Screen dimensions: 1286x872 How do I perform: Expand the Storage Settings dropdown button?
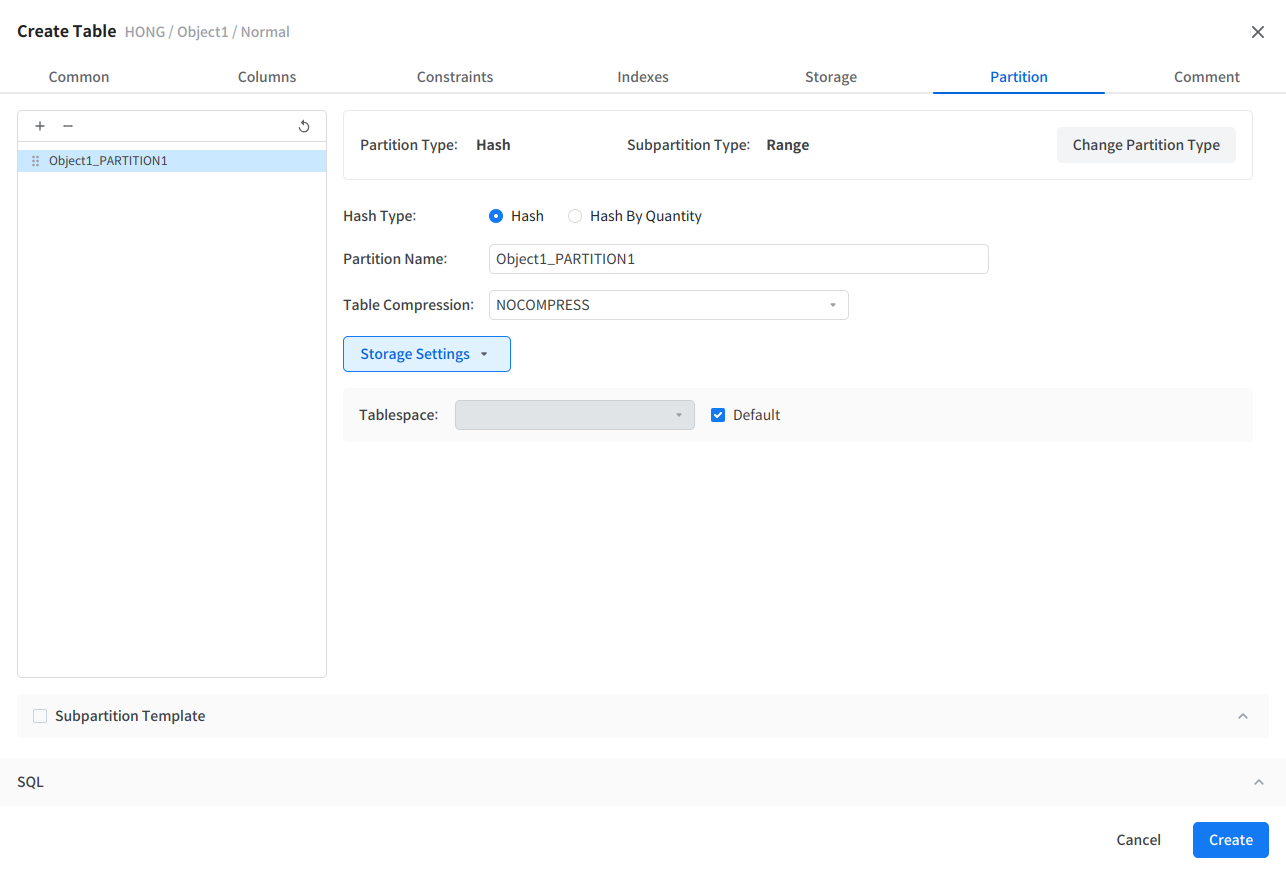[x=426, y=354]
